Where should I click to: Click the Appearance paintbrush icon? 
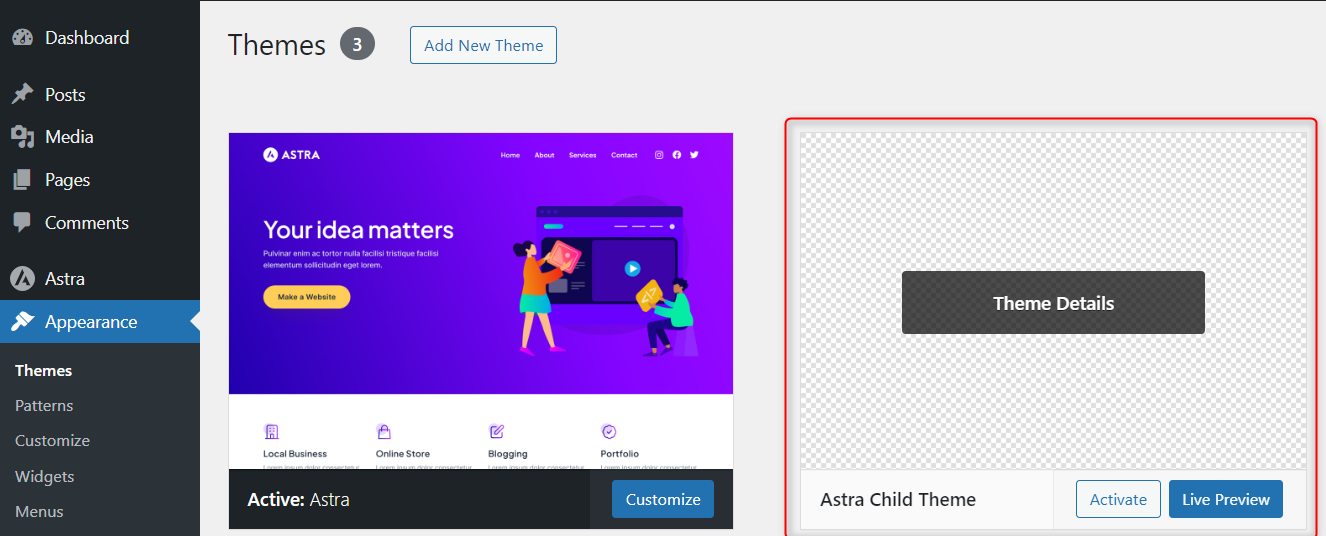(22, 322)
